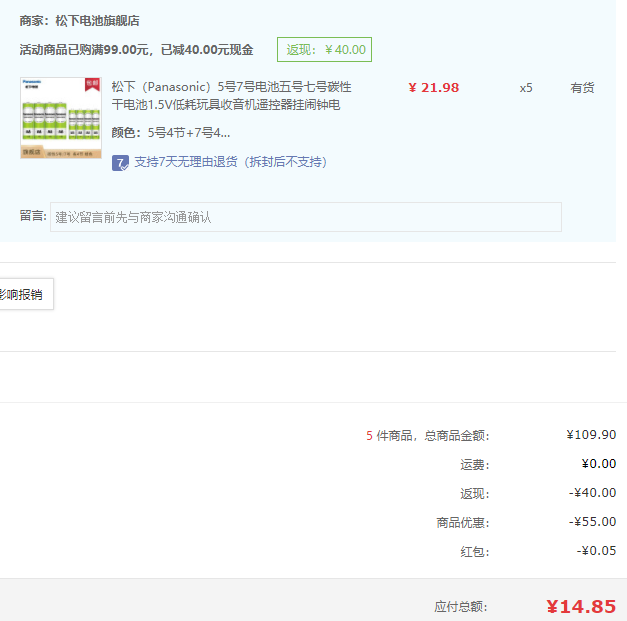Click the 有货 stock status

582,88
